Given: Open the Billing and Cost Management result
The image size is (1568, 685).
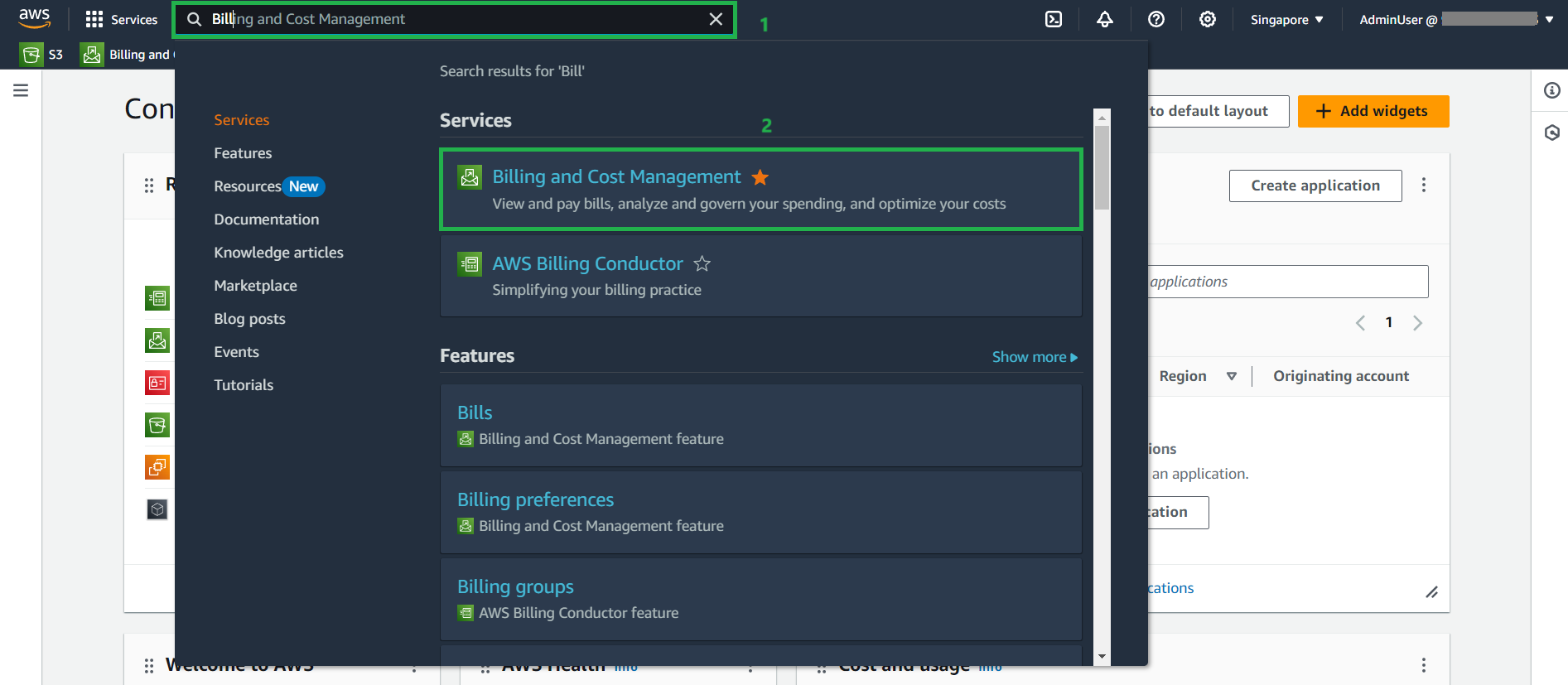Looking at the screenshot, I should click(616, 176).
